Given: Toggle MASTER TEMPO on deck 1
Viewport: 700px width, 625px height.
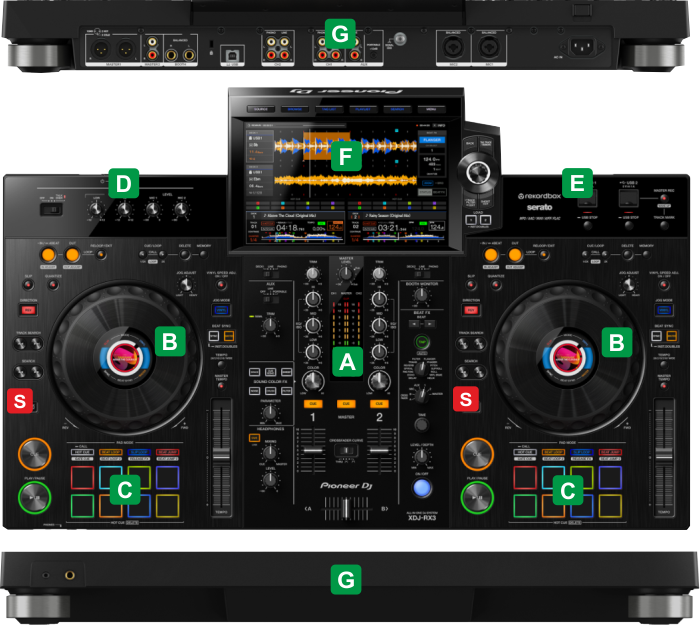Looking at the screenshot, I should [221, 385].
